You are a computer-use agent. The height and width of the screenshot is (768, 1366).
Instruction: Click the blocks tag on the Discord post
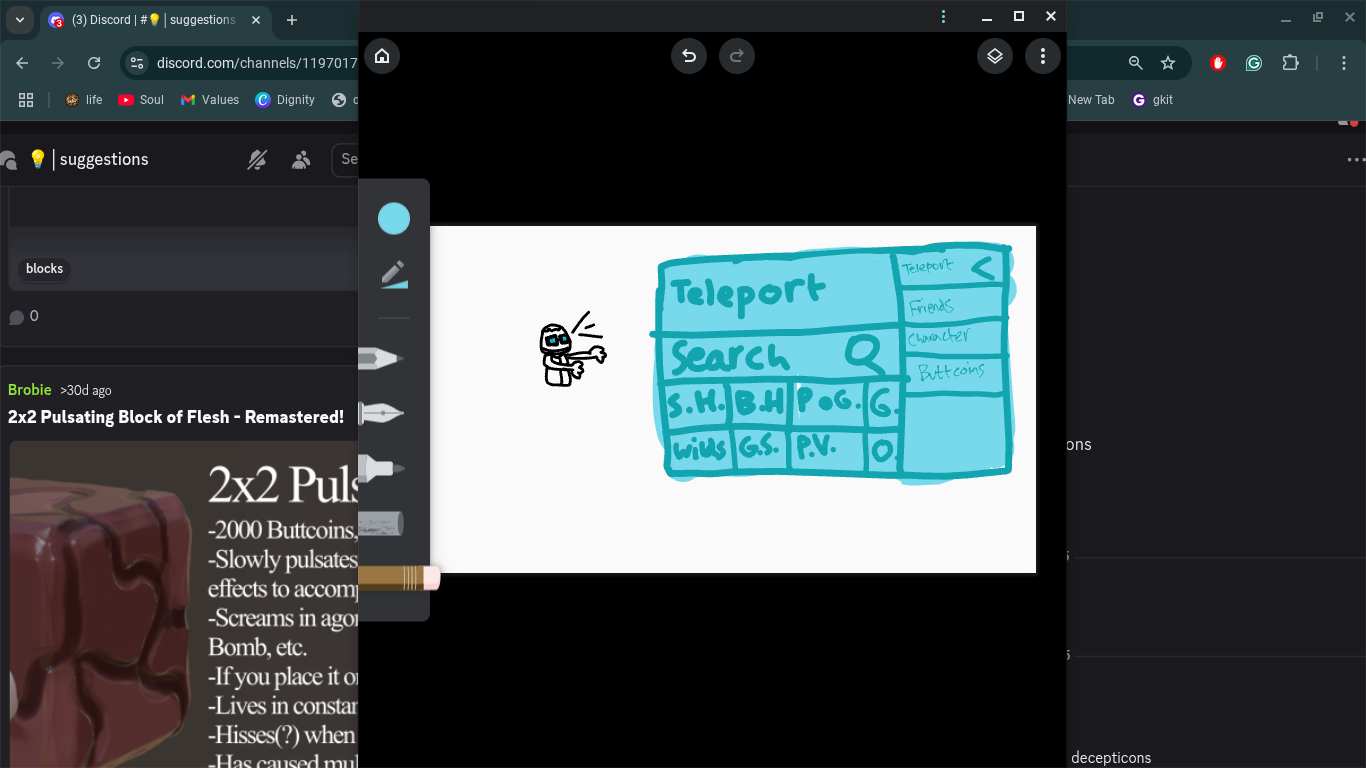[44, 268]
